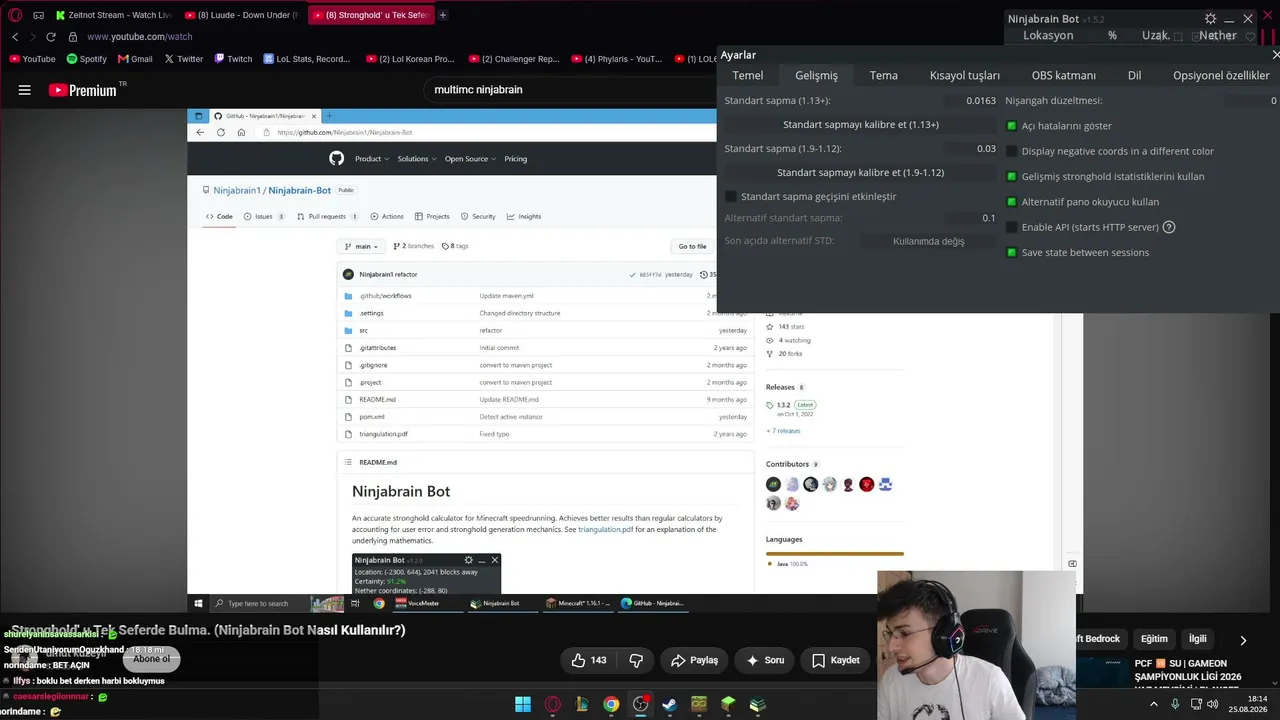
Task: Open the Opera browser menu icon
Action: 15,15
